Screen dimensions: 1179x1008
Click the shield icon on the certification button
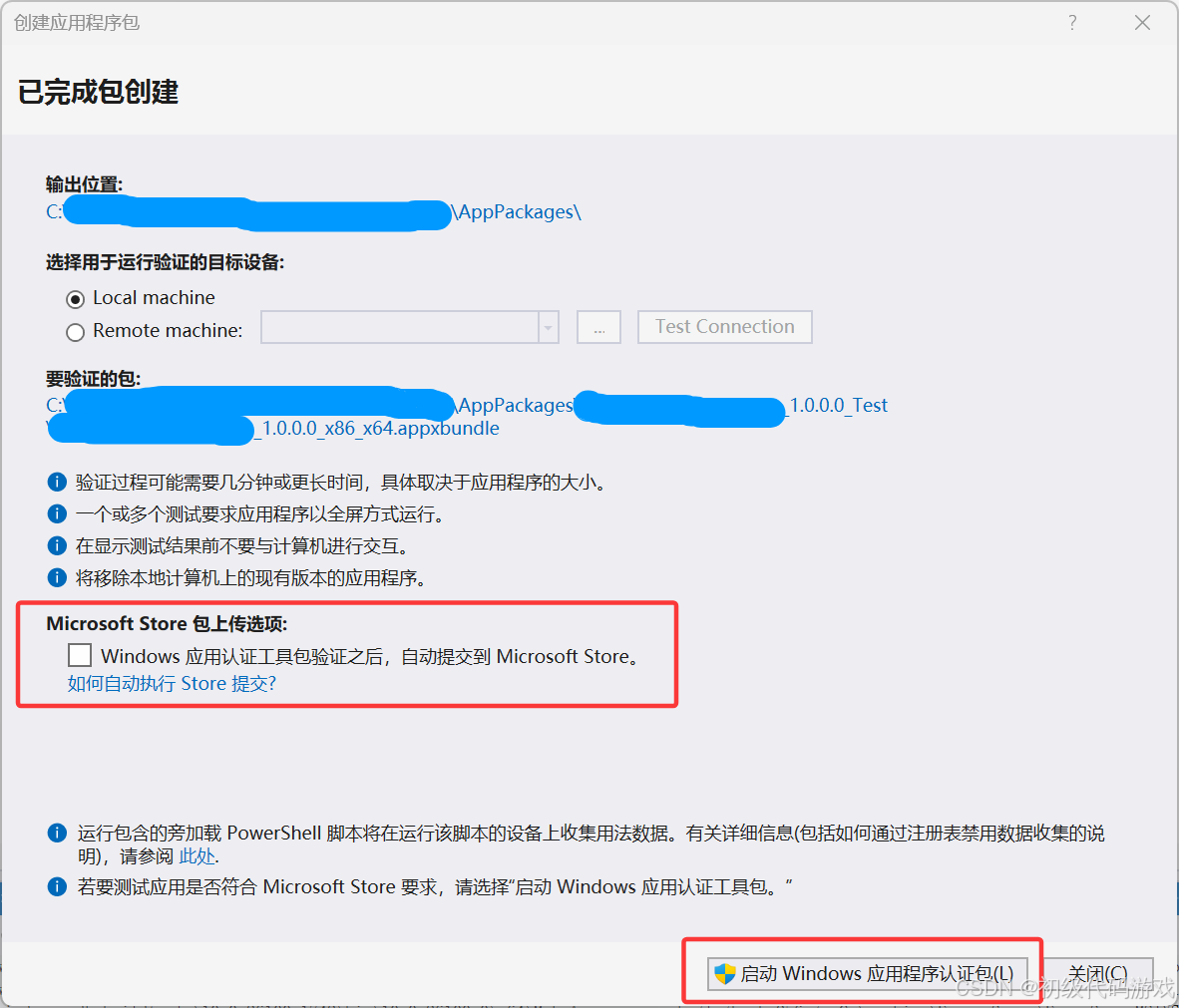[725, 974]
